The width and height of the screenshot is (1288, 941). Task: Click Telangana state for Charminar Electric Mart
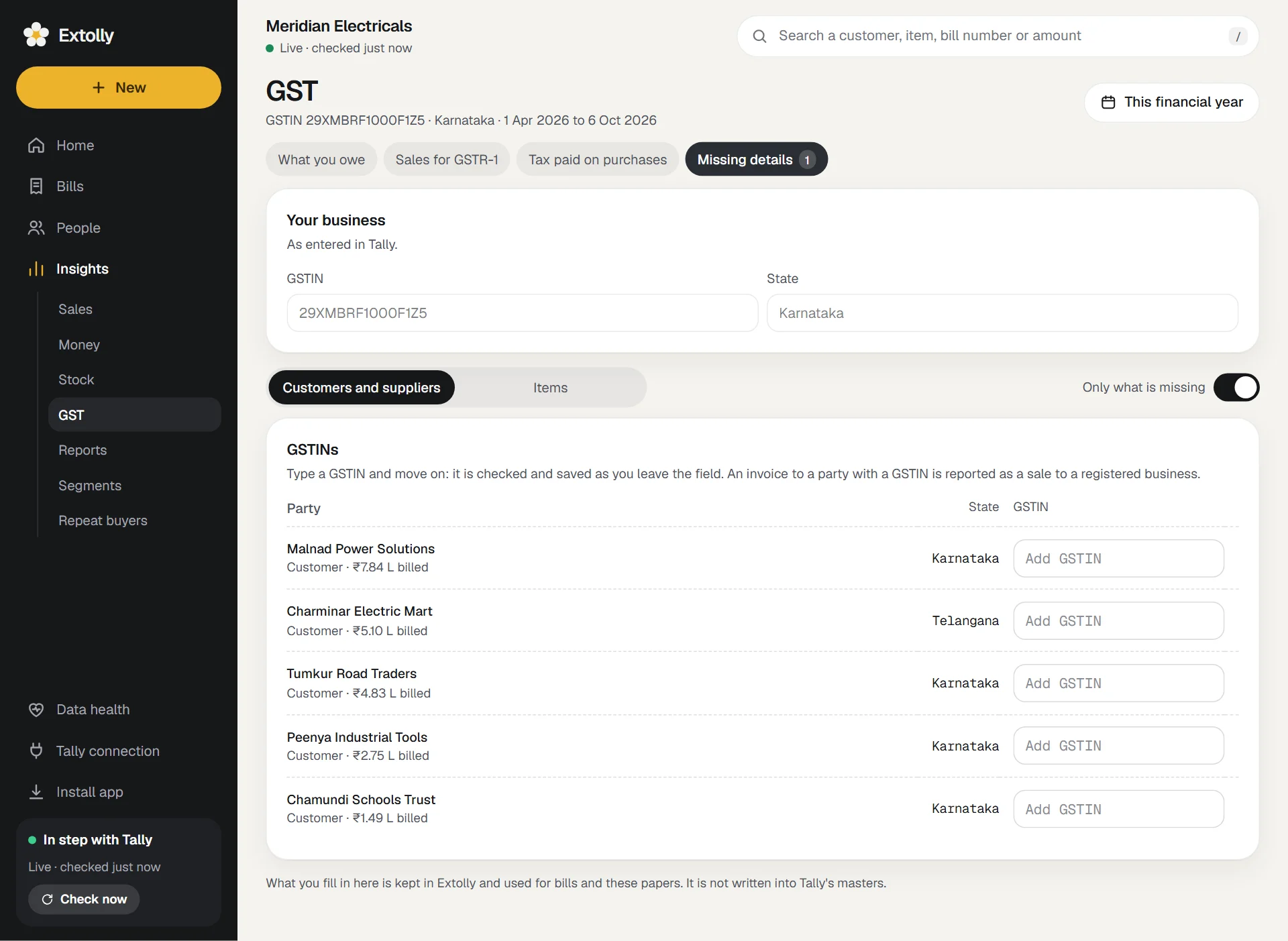[x=965, y=621]
